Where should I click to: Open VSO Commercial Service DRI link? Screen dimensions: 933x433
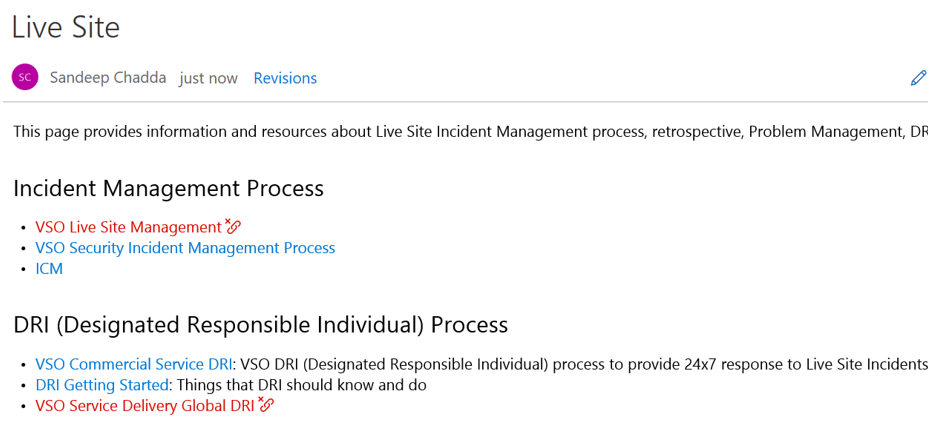[133, 364]
